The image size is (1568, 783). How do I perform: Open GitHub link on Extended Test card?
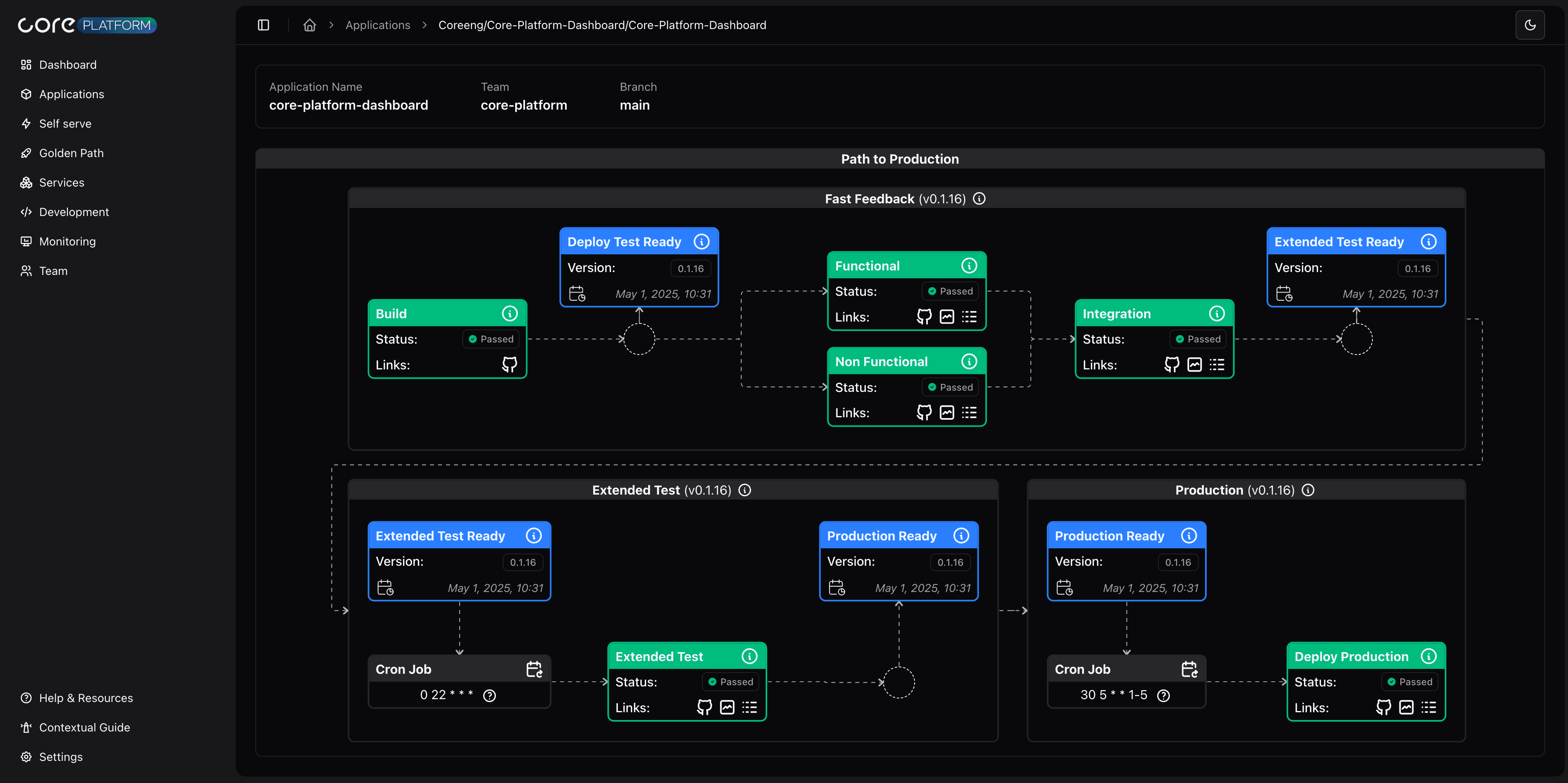coord(704,707)
